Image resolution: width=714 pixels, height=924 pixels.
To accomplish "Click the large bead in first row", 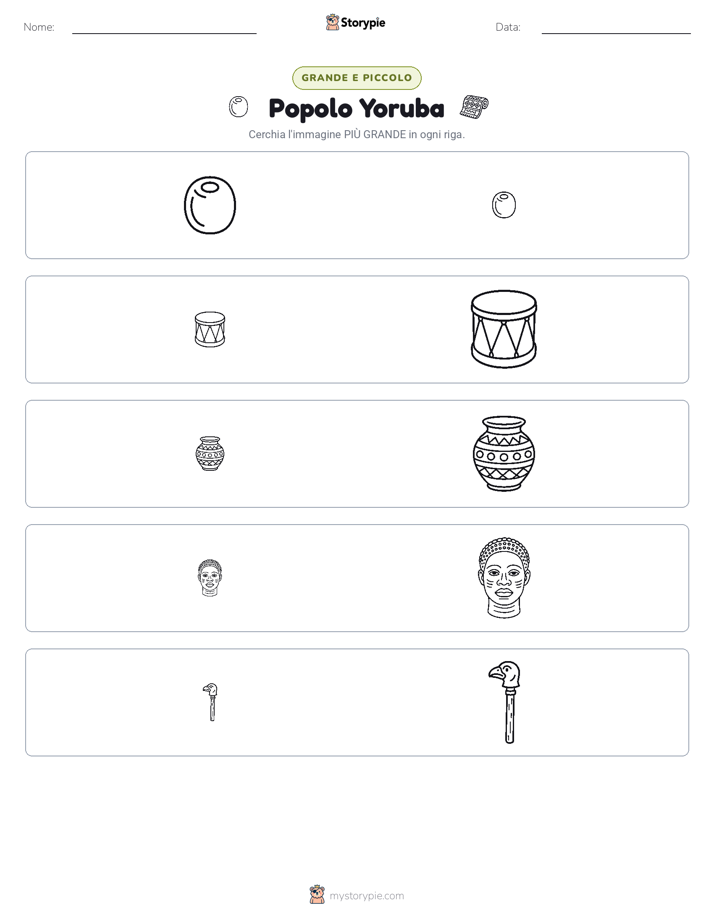I will pos(210,205).
